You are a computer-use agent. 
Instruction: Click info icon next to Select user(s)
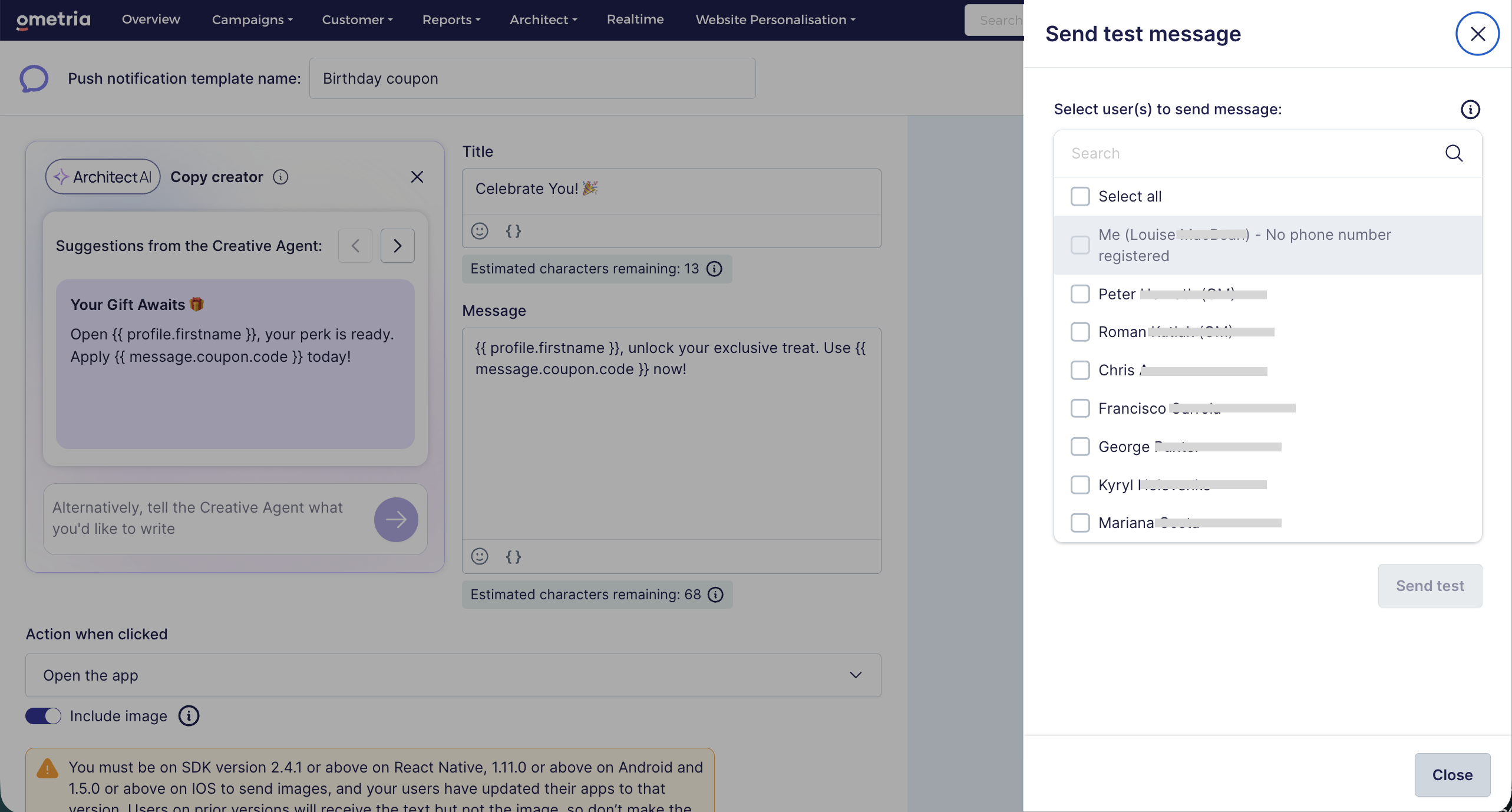[1470, 110]
